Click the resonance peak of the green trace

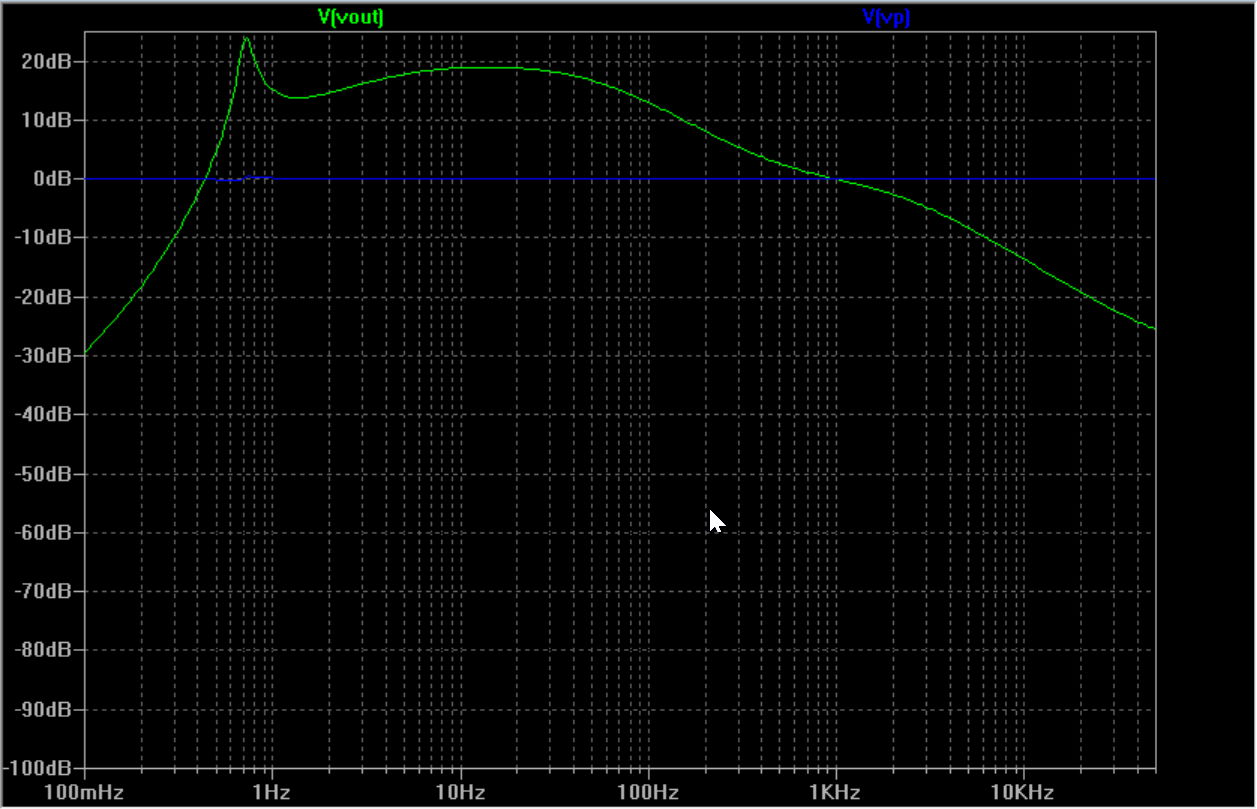click(x=245, y=38)
